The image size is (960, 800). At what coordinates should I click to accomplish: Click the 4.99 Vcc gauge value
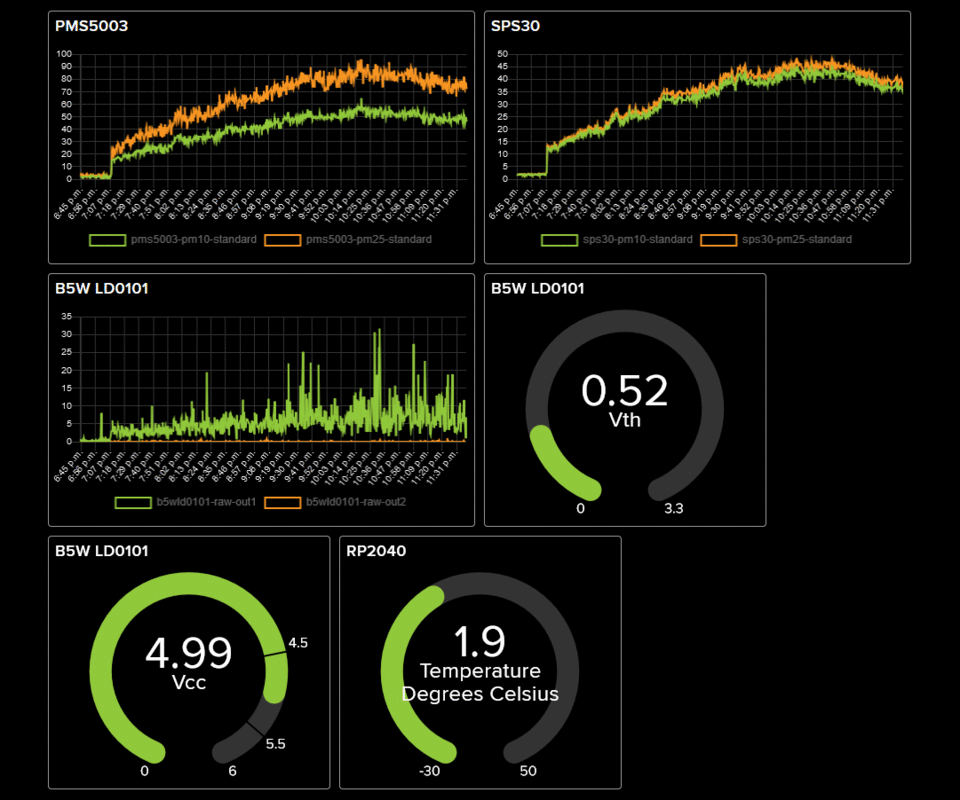click(189, 652)
